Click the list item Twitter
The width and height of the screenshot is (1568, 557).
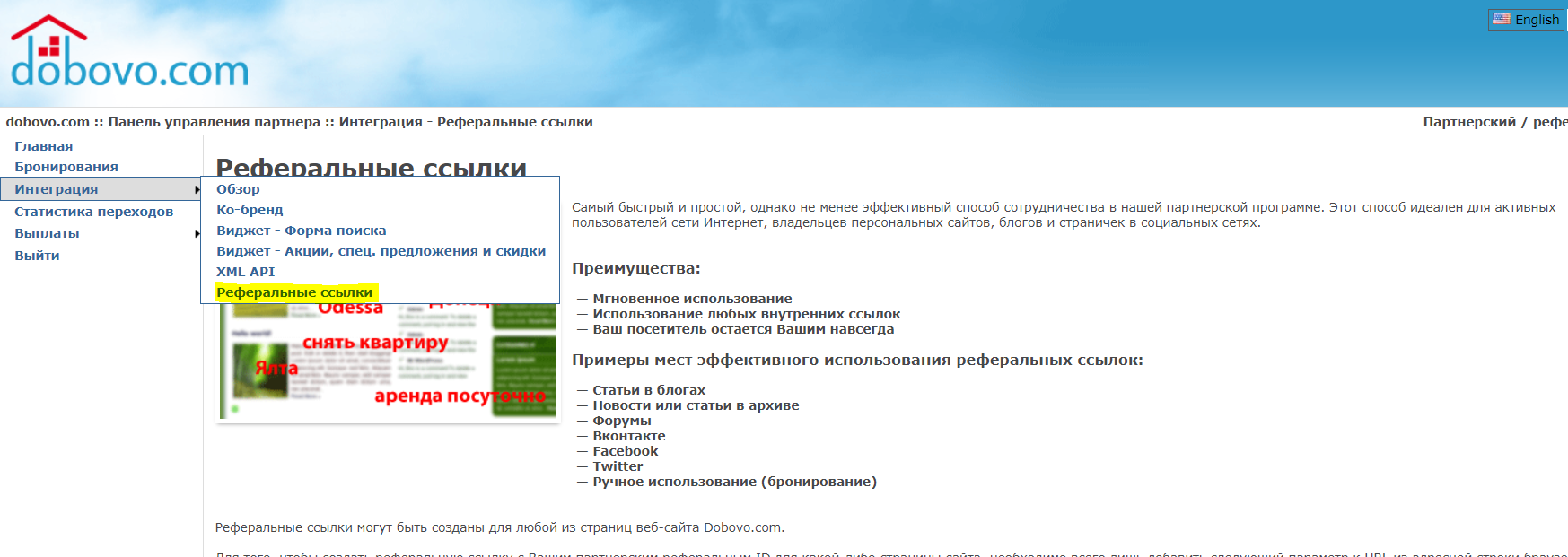pos(618,466)
